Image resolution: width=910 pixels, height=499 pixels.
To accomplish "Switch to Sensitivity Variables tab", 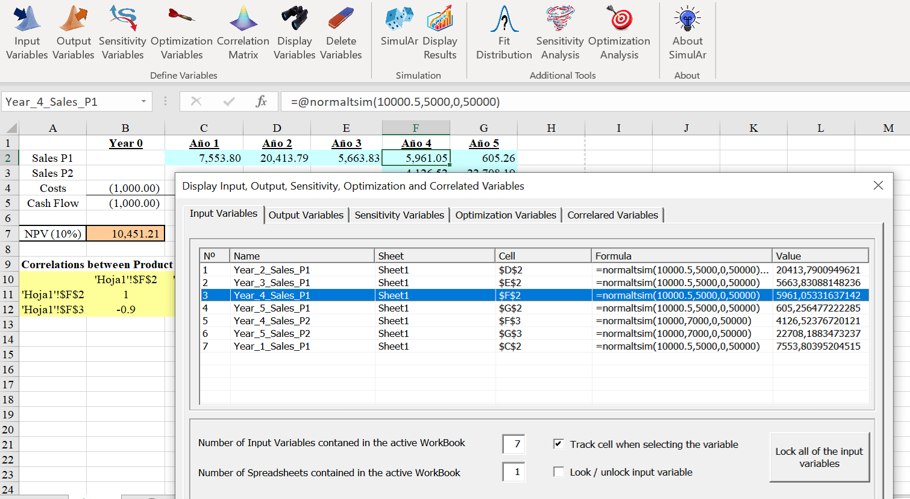I will (x=399, y=215).
